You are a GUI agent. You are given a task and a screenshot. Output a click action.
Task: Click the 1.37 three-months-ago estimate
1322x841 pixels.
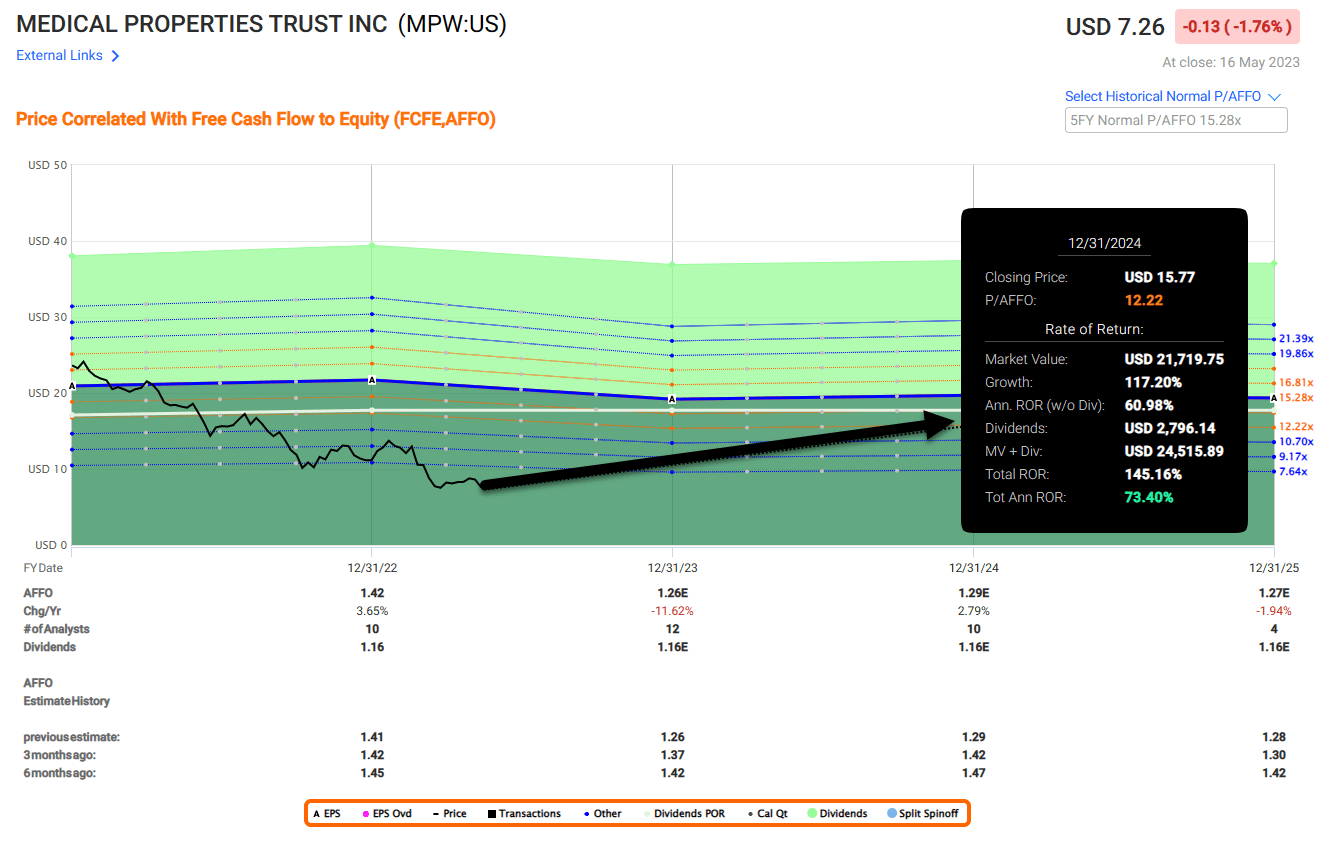(673, 755)
